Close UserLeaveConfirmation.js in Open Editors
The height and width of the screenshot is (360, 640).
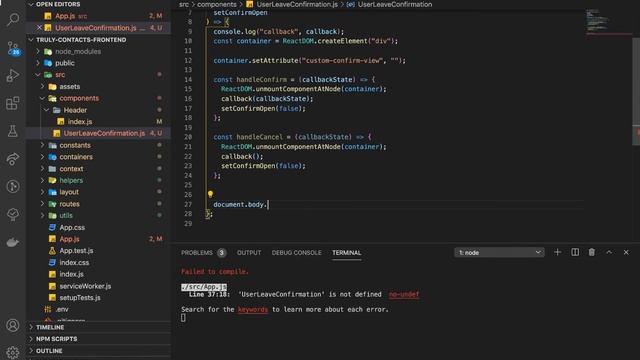[39, 28]
